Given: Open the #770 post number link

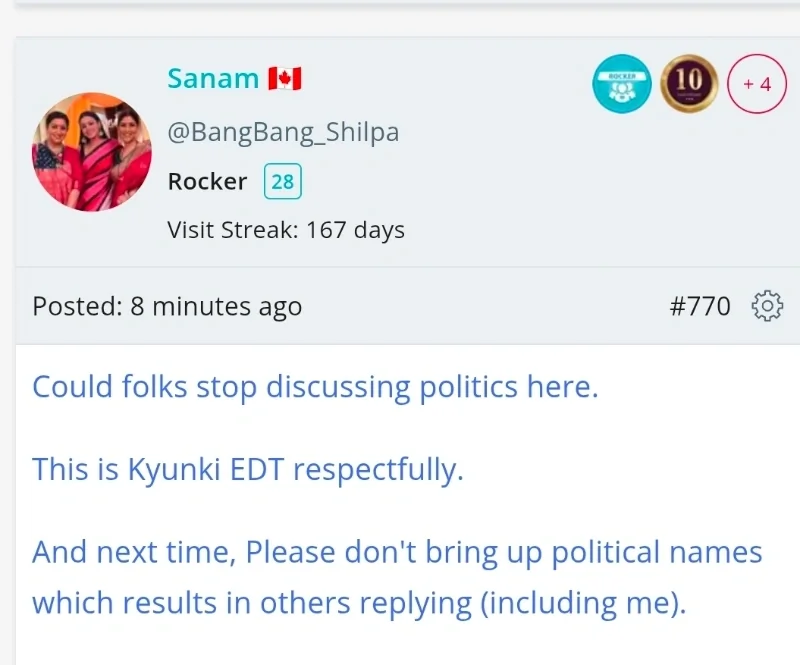Looking at the screenshot, I should click(x=700, y=306).
